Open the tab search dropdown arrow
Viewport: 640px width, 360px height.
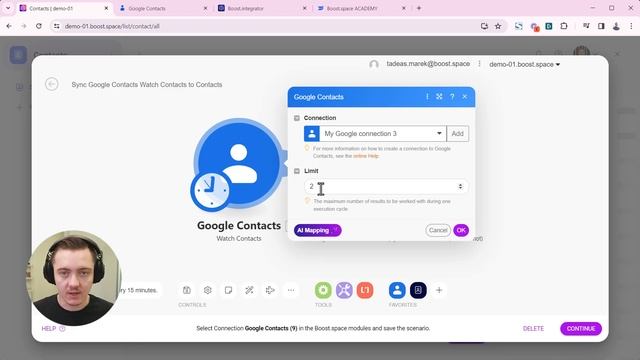[x=8, y=8]
